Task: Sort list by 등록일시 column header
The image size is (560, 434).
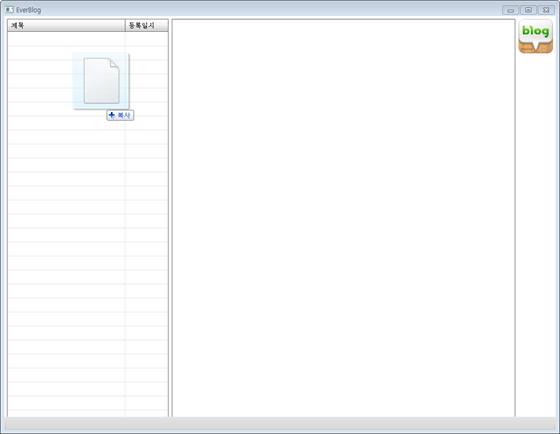Action: (147, 26)
